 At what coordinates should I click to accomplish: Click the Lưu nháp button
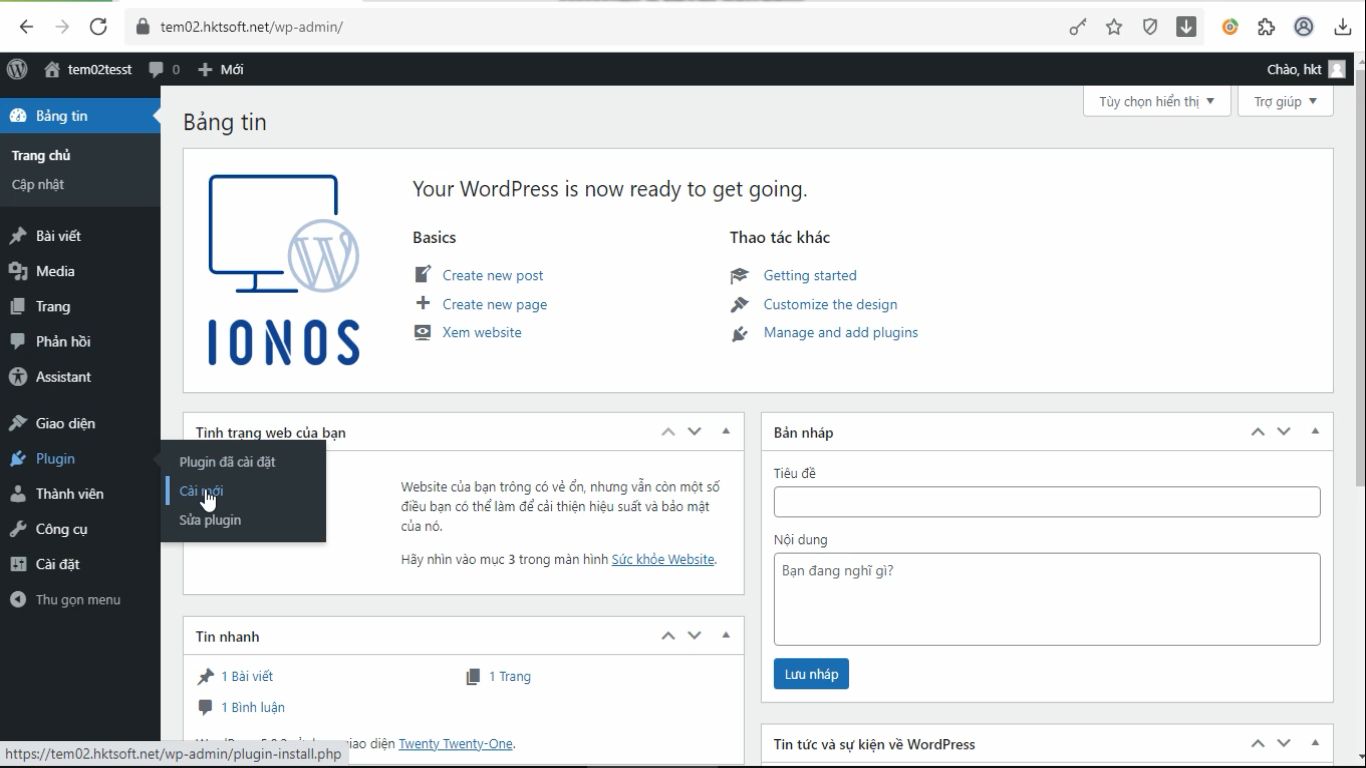pos(811,674)
